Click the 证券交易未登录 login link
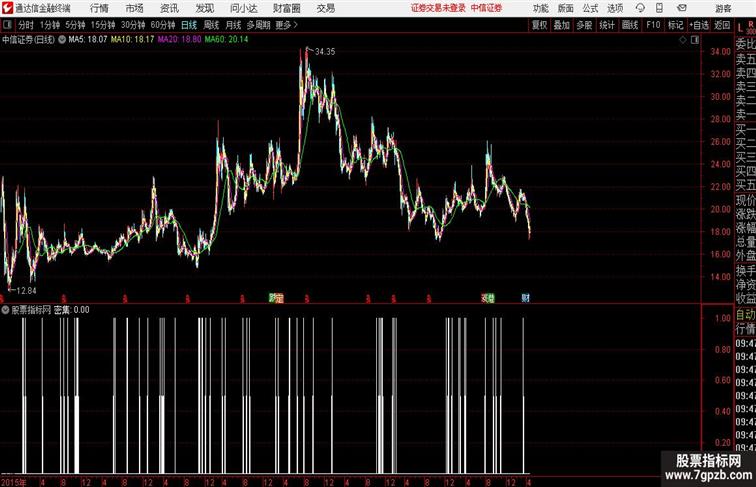 (439, 8)
